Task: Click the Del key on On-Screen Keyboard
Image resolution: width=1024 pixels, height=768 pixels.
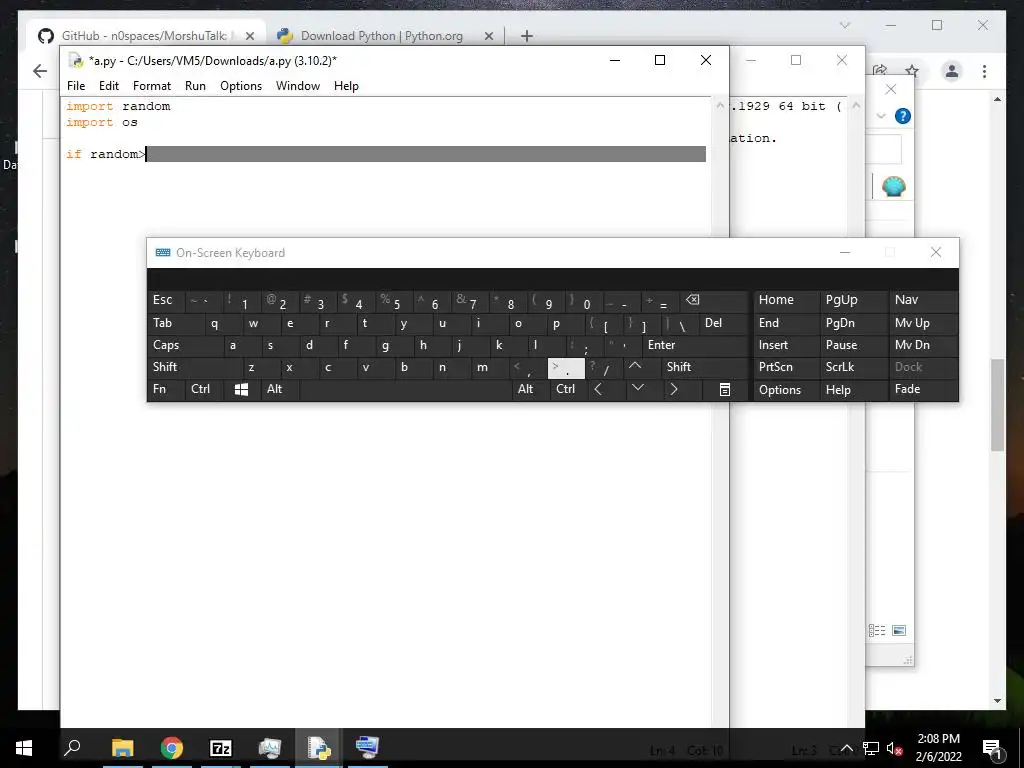Action: coord(723,323)
